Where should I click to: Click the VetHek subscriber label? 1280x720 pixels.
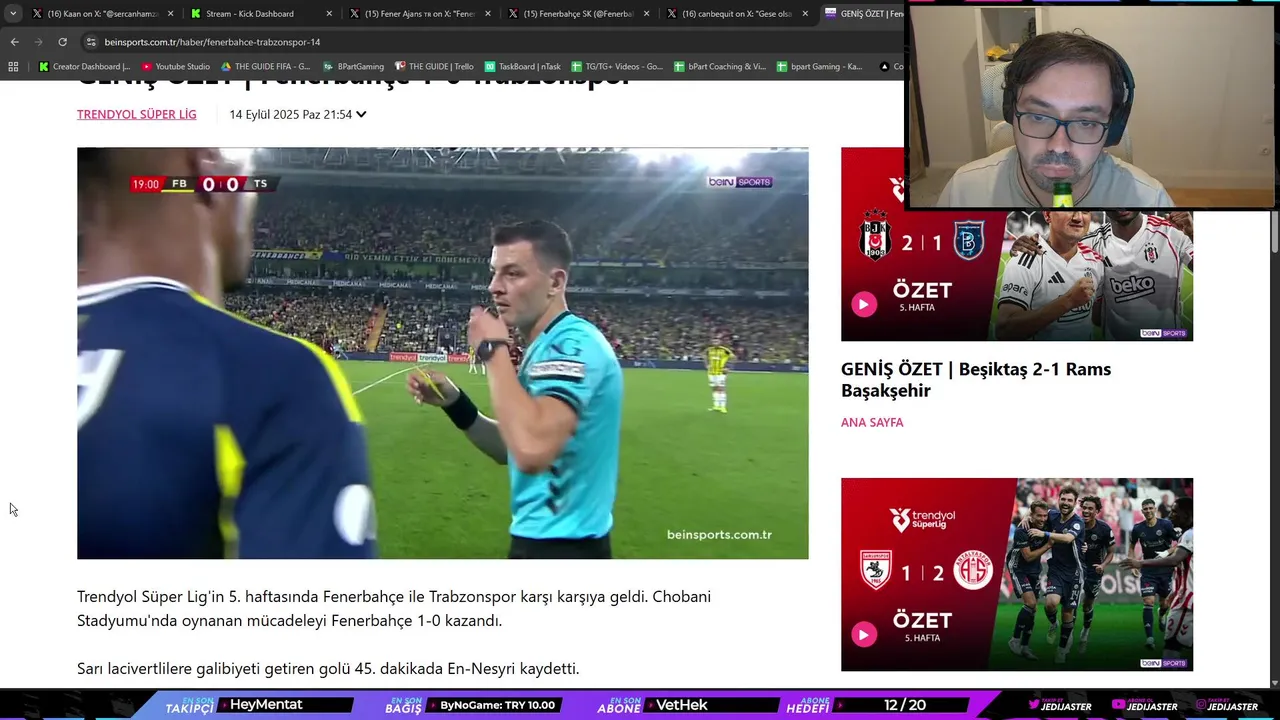pyautogui.click(x=682, y=705)
